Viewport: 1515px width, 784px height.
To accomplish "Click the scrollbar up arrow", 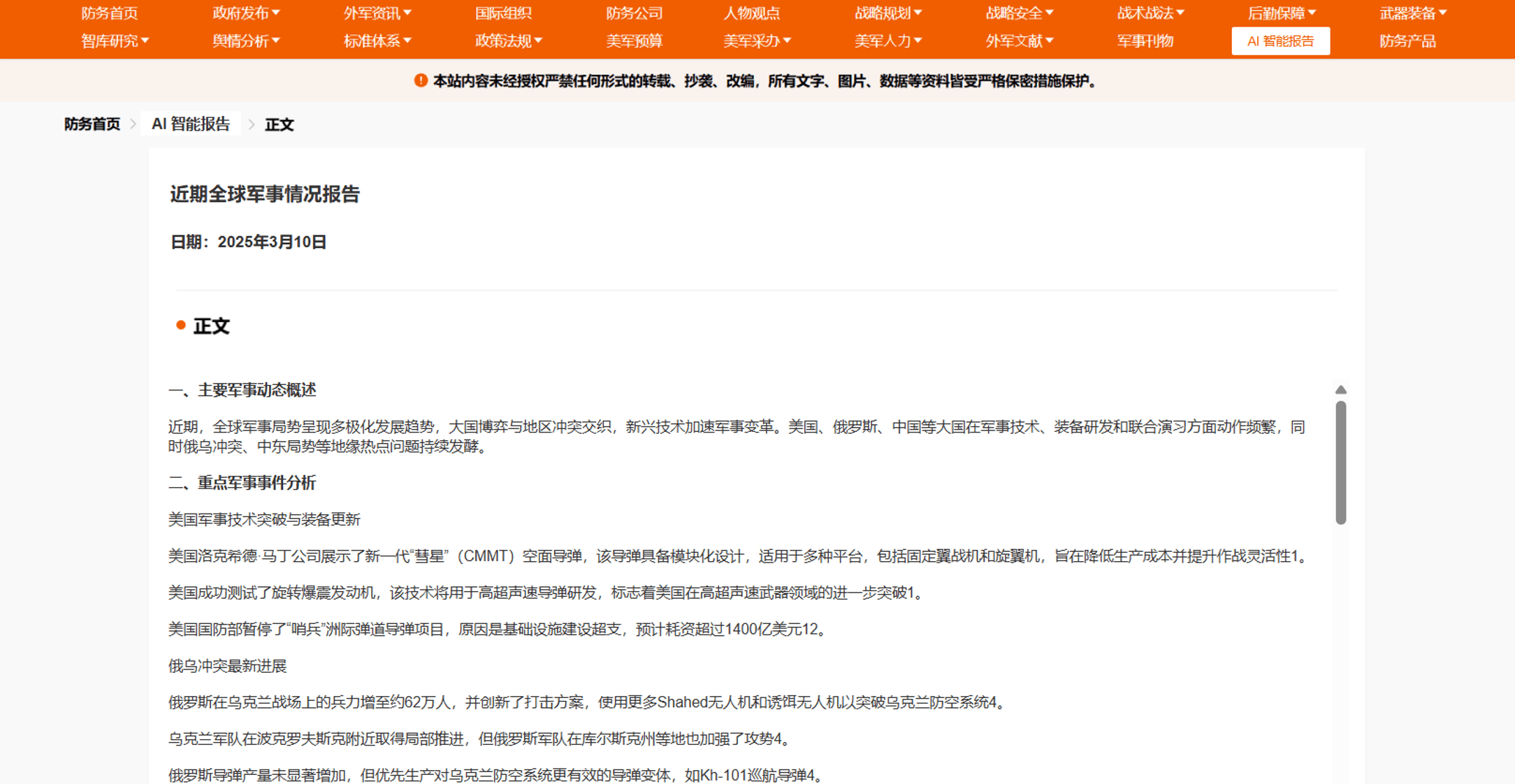I will 1340,390.
